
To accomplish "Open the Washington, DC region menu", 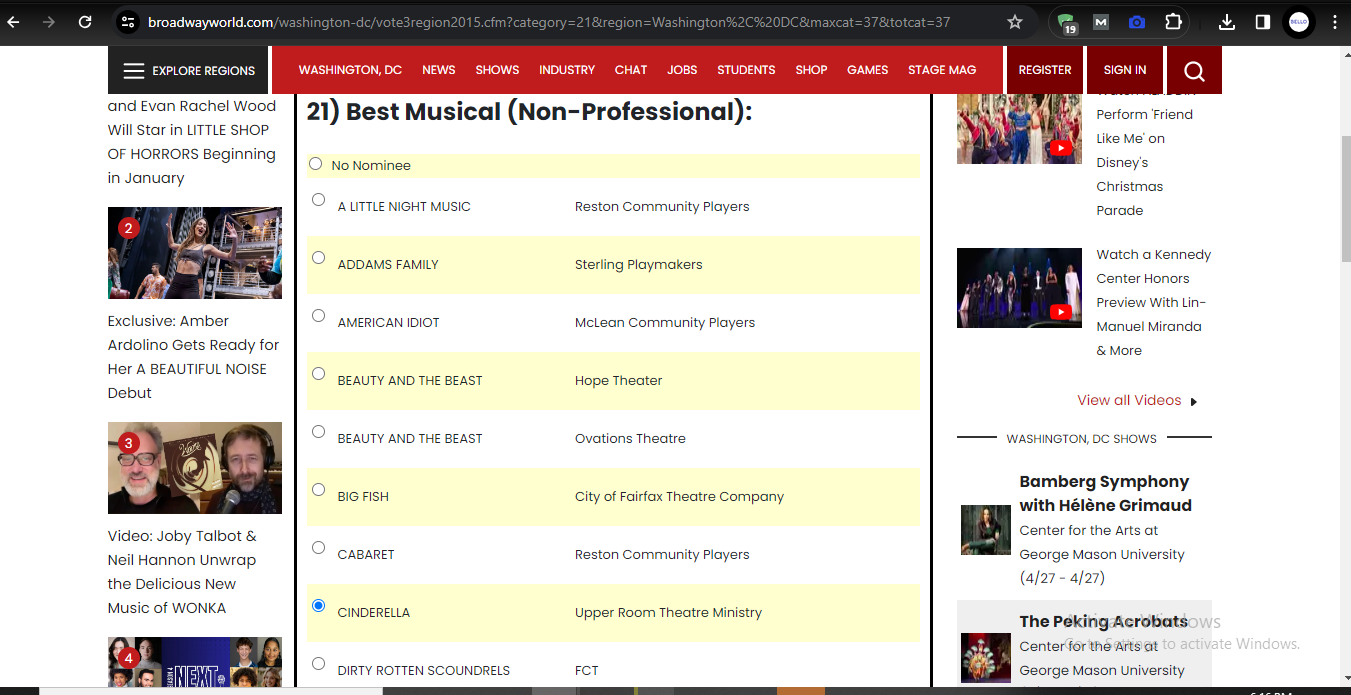I will point(350,70).
